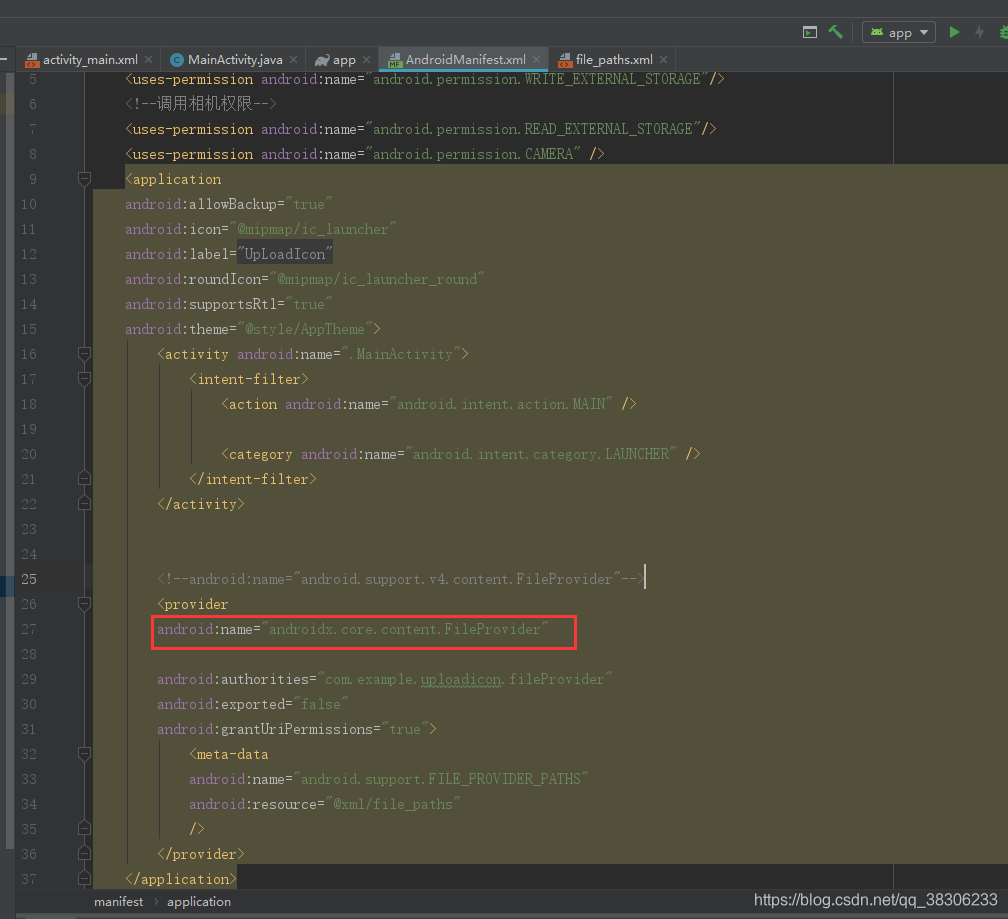Click the manifest breadcrumb
This screenshot has width=1008, height=919.
click(119, 902)
